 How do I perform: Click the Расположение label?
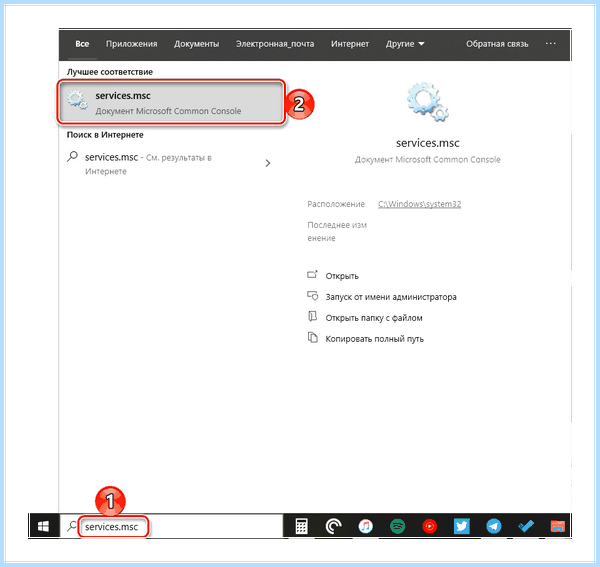pos(336,204)
